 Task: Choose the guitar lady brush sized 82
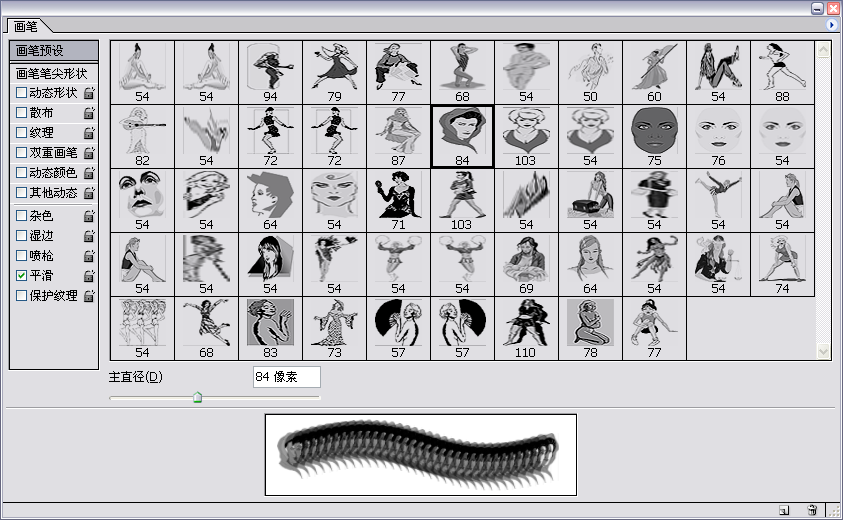[x=142, y=137]
